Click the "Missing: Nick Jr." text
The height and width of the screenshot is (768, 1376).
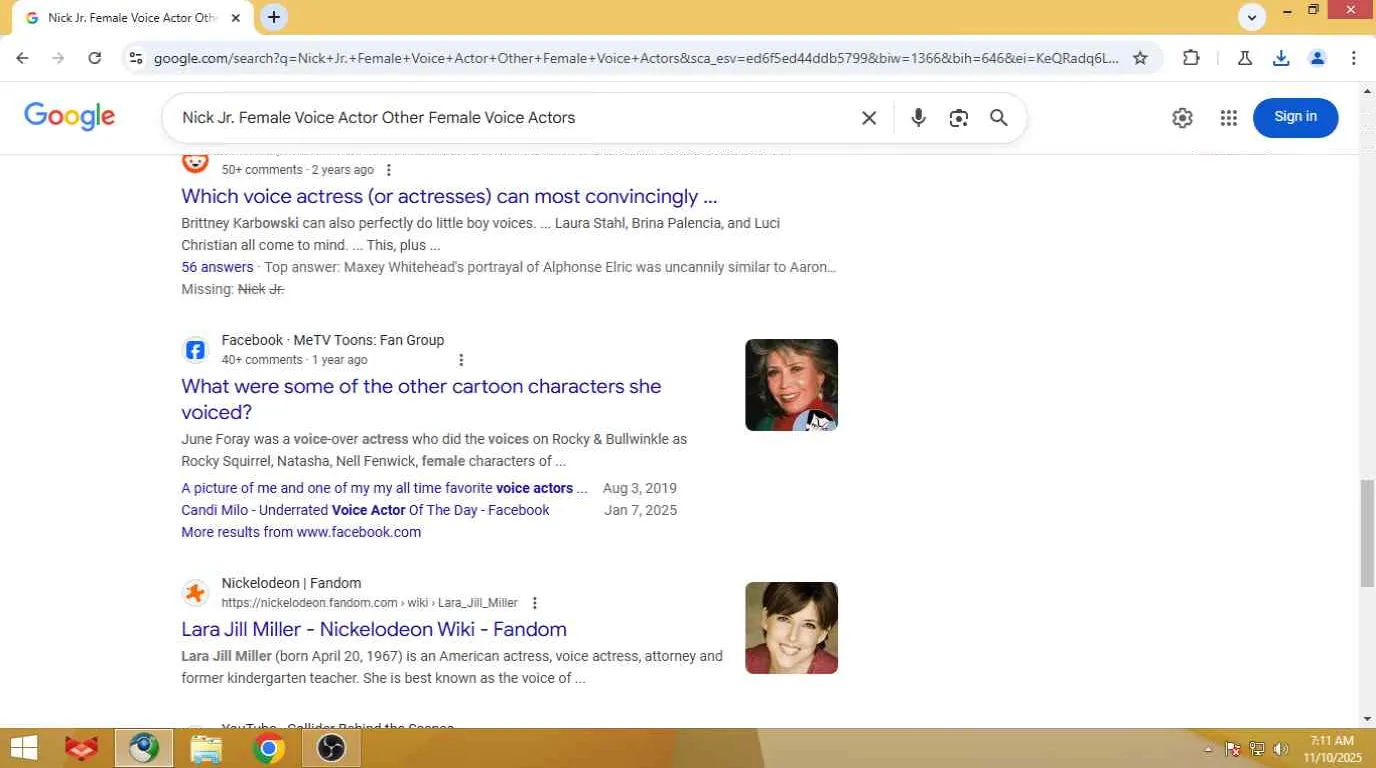[x=233, y=289]
